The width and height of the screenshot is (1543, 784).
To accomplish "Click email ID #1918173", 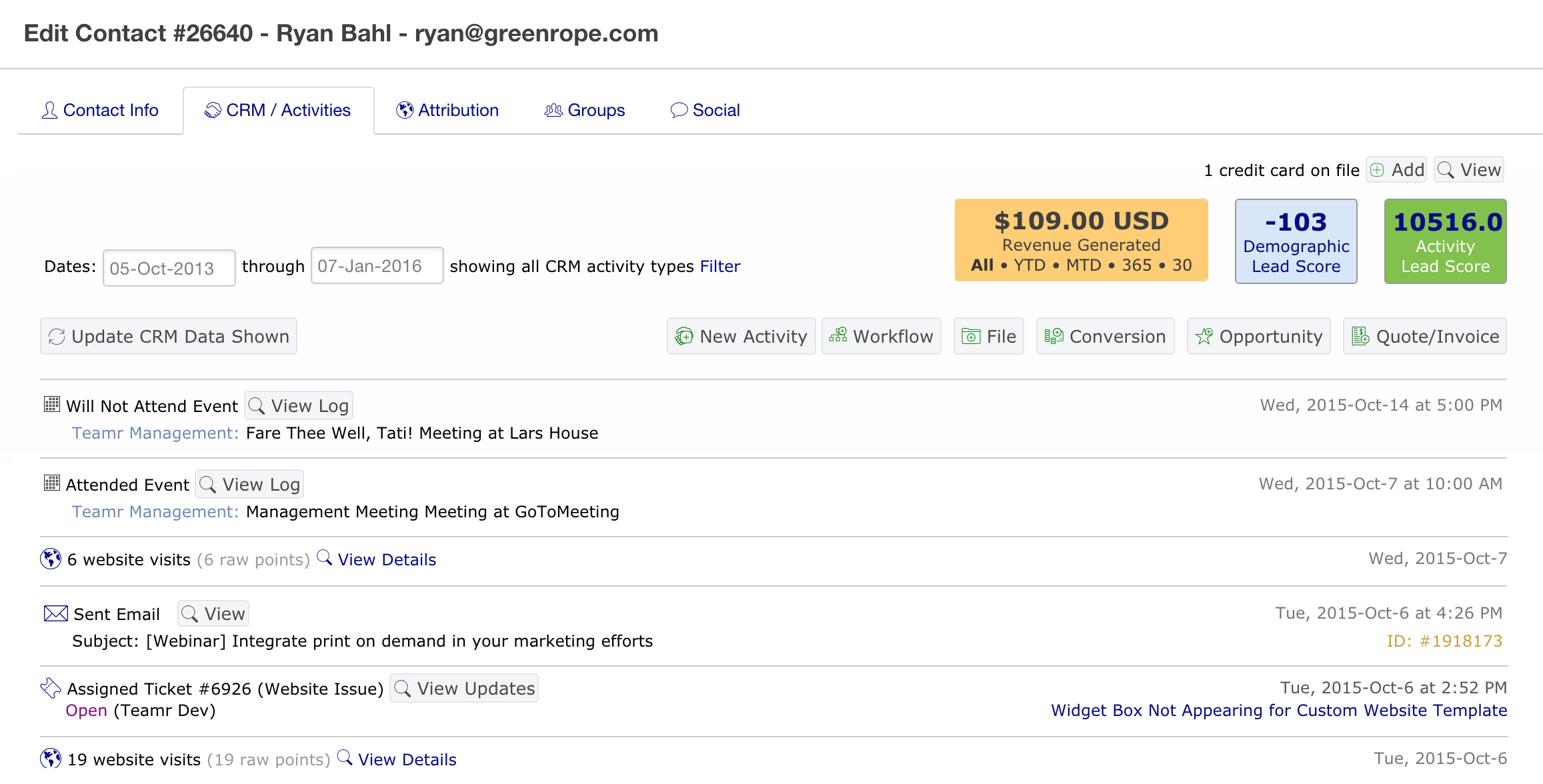I will [1444, 641].
